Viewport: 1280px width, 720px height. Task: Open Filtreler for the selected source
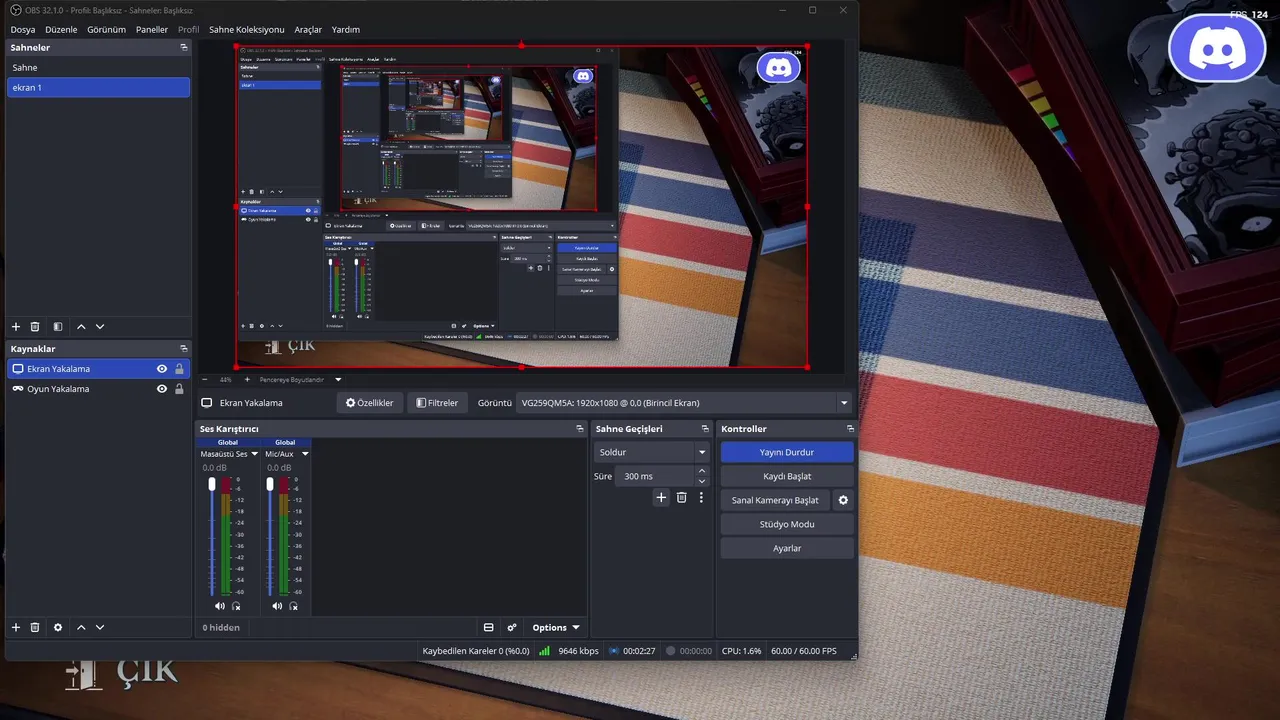437,403
